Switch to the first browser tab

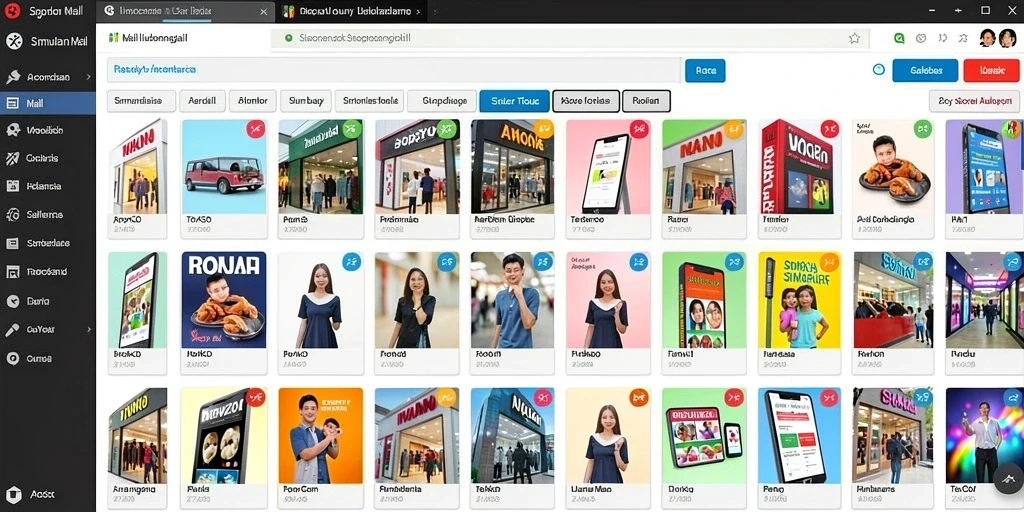click(x=186, y=12)
